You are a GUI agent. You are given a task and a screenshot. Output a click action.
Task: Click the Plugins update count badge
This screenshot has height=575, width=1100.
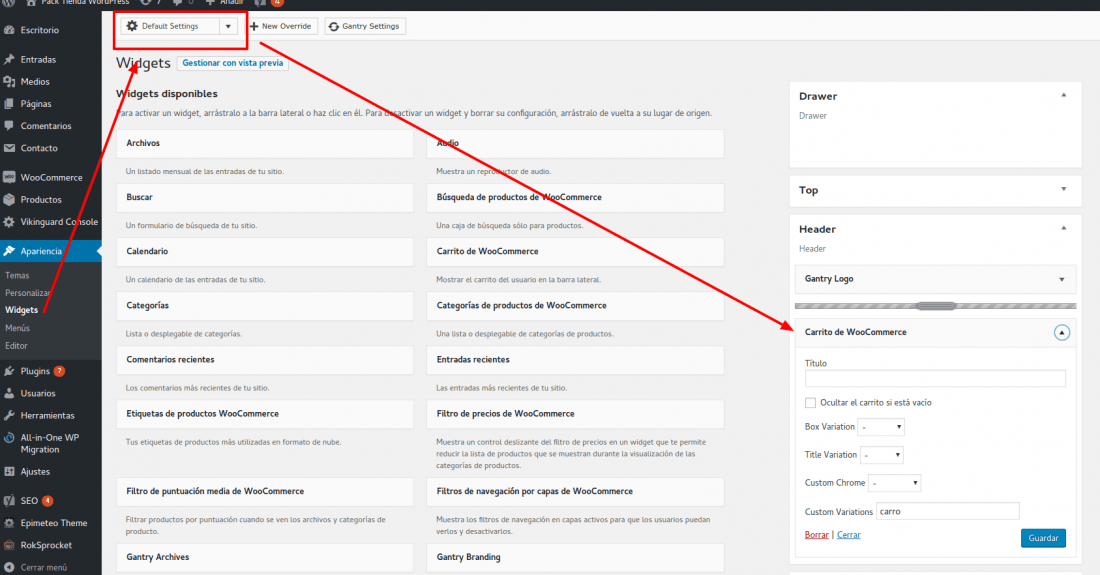click(x=60, y=371)
